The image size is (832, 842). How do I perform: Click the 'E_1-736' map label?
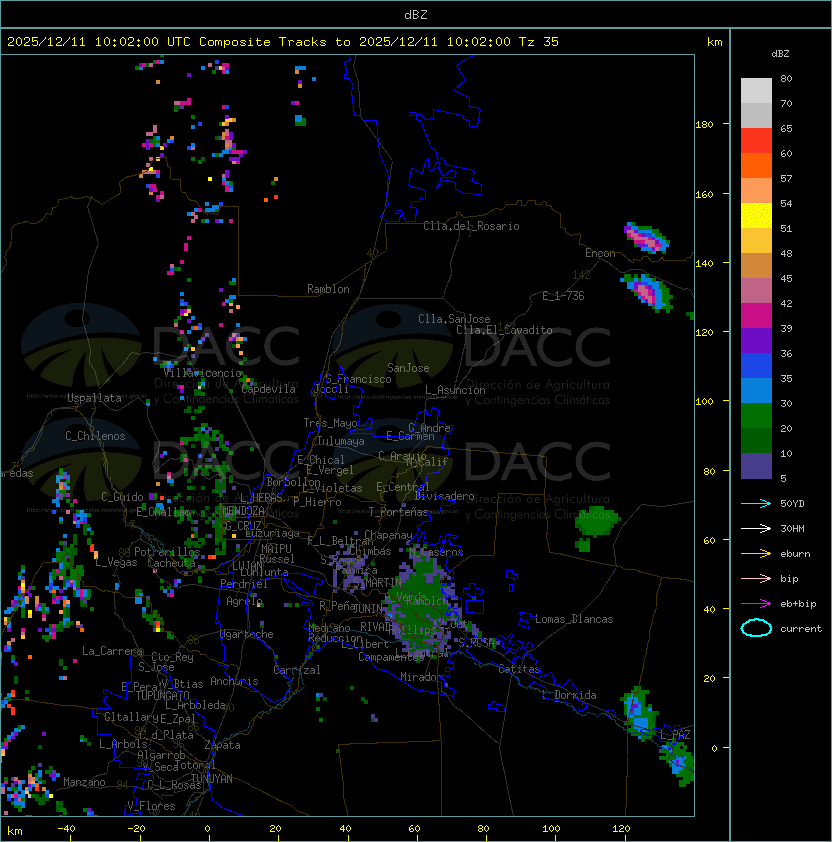point(563,296)
